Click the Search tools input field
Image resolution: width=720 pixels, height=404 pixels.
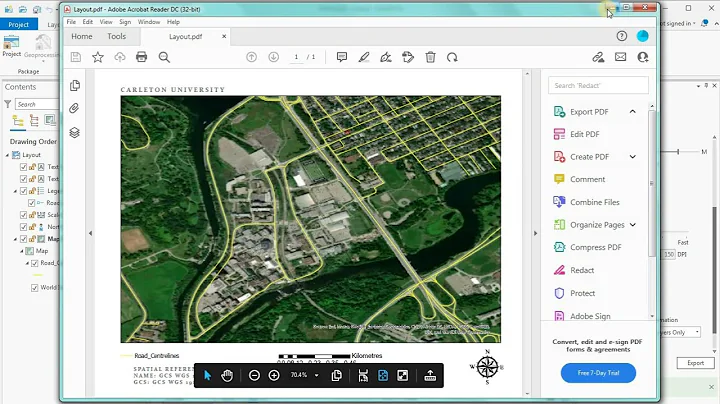click(x=598, y=85)
